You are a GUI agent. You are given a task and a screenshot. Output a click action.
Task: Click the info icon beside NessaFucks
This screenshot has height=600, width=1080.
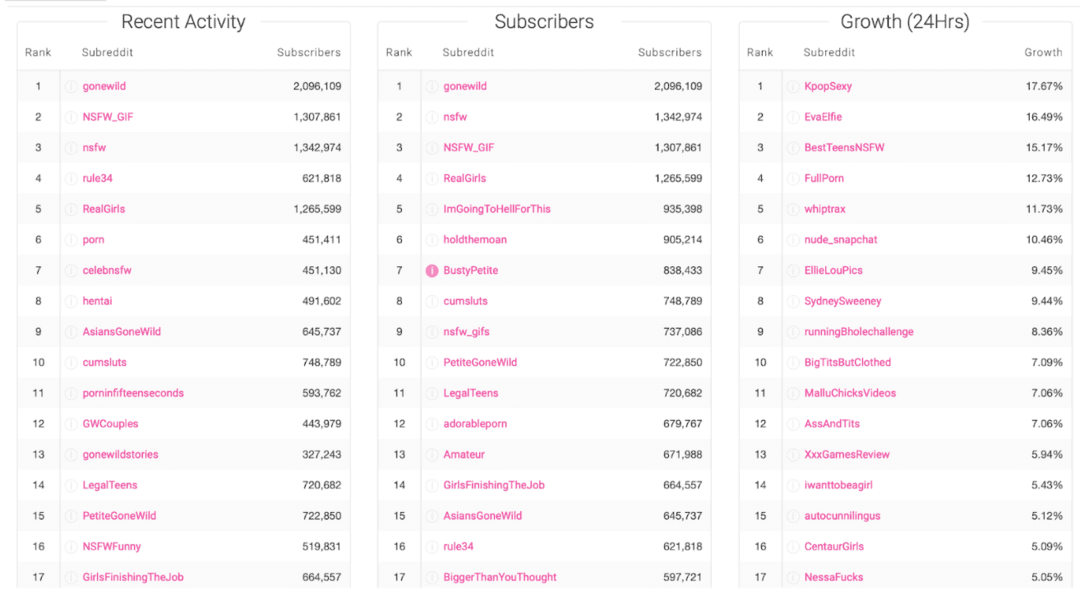(x=795, y=577)
